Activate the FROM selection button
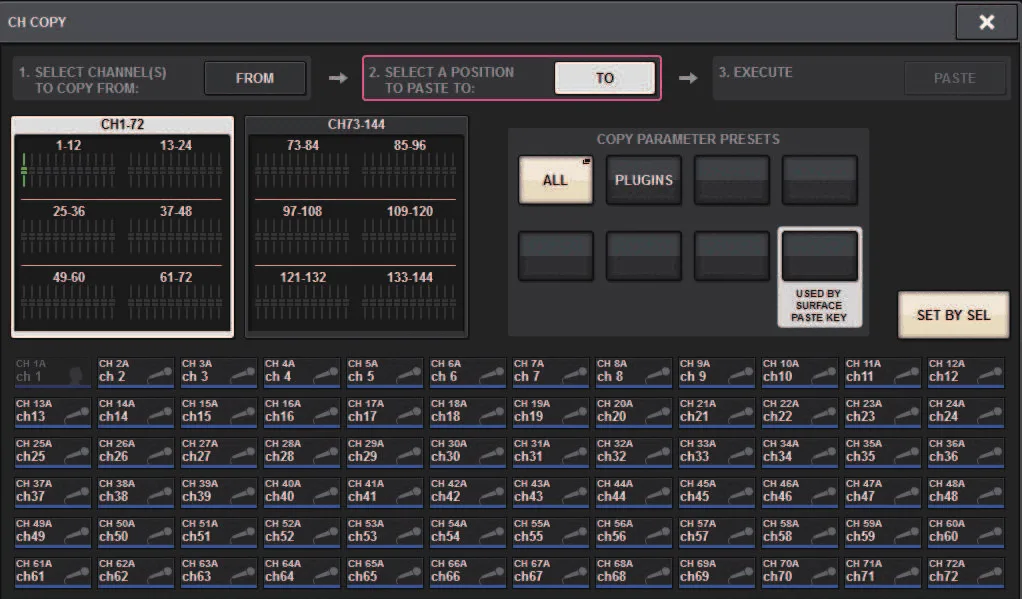 [x=255, y=78]
